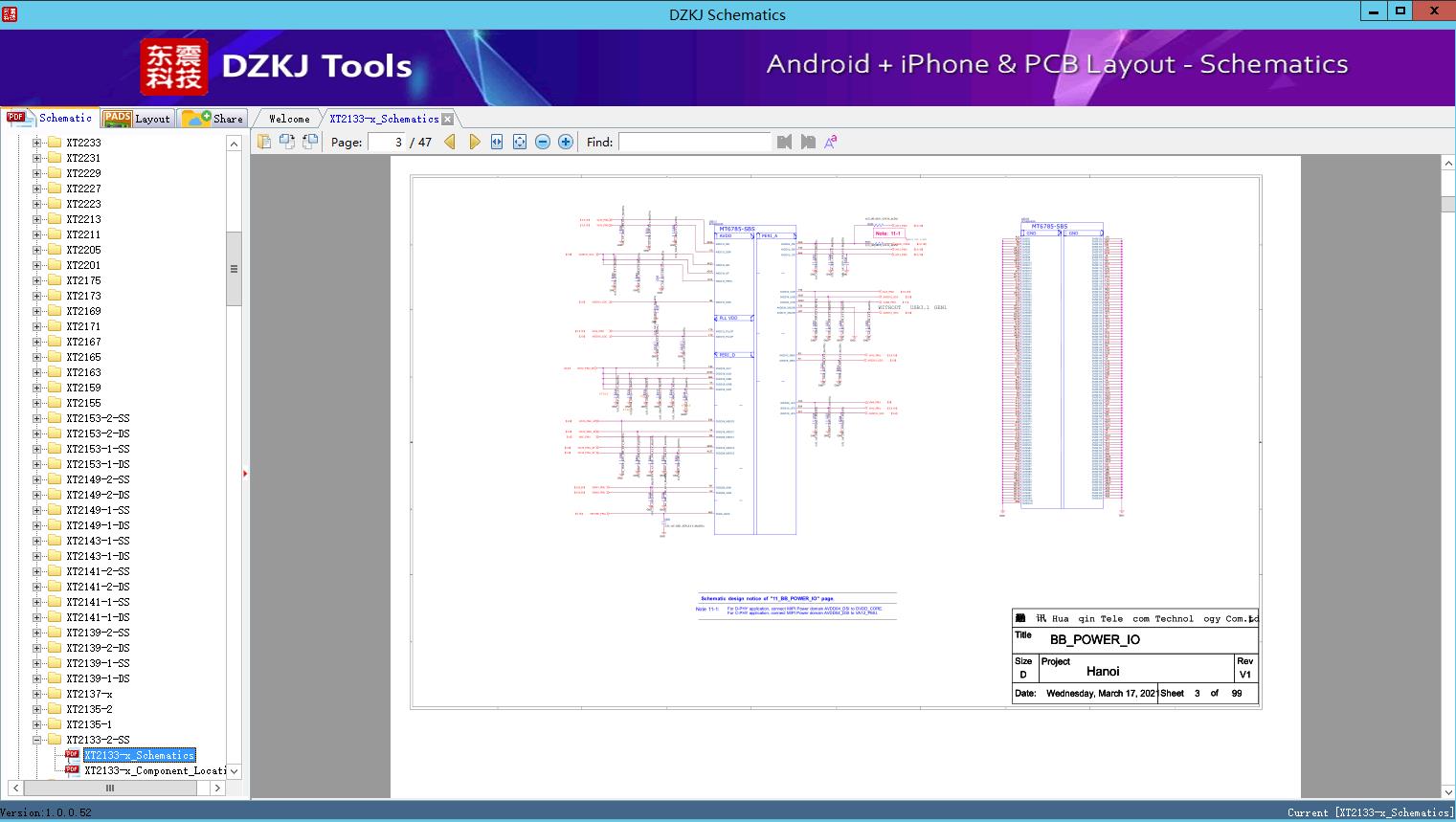
Task: Expand the XT2233 folder node
Action: 37,143
